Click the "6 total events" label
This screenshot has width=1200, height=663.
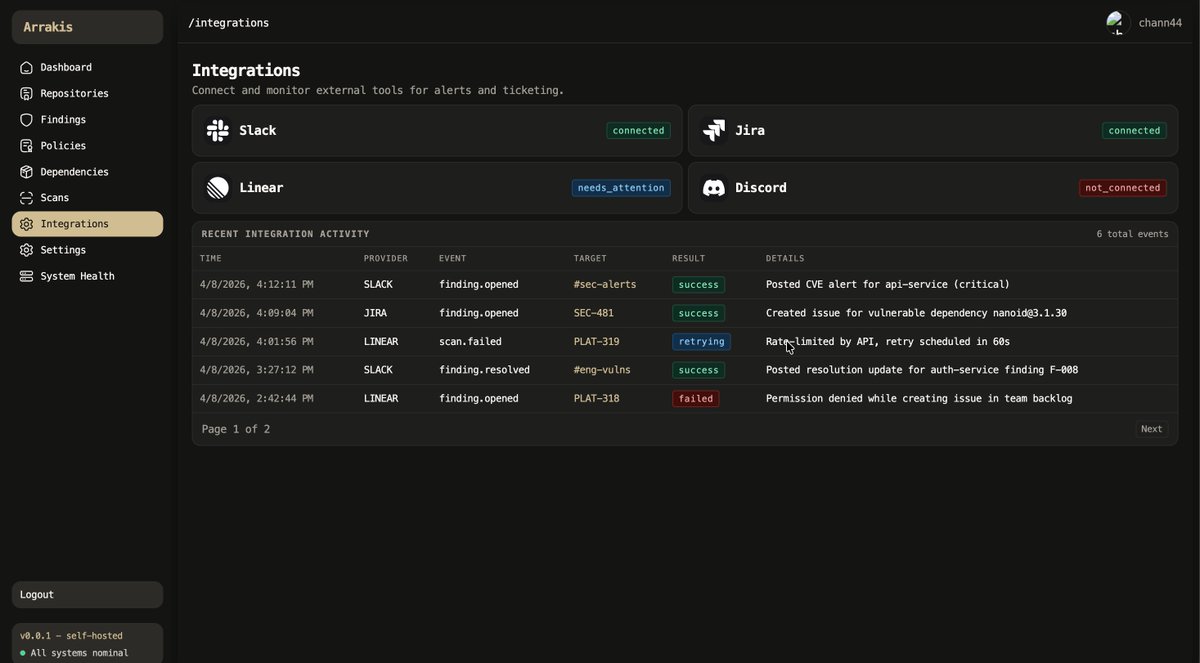1132,234
